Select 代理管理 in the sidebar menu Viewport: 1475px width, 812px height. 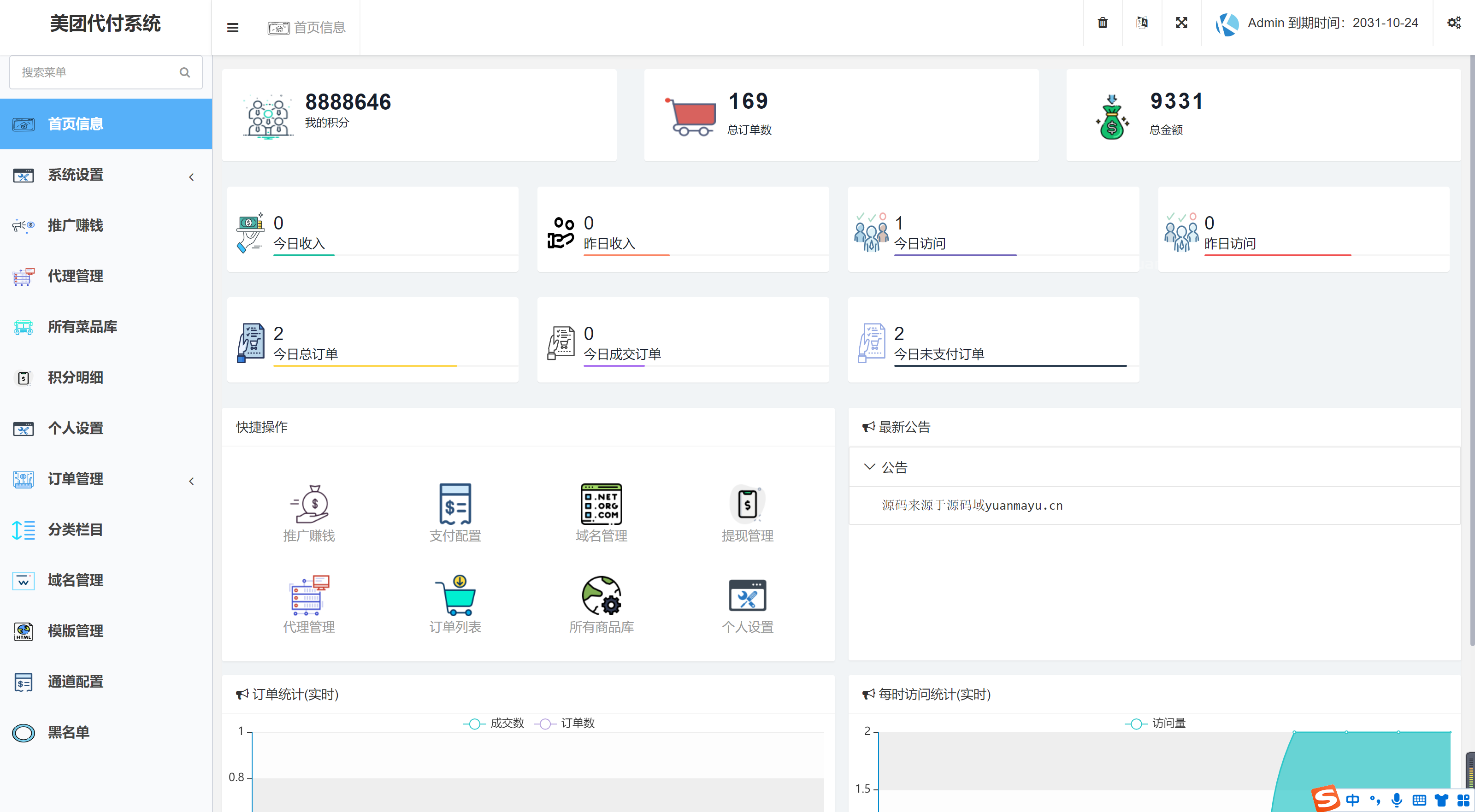(76, 277)
